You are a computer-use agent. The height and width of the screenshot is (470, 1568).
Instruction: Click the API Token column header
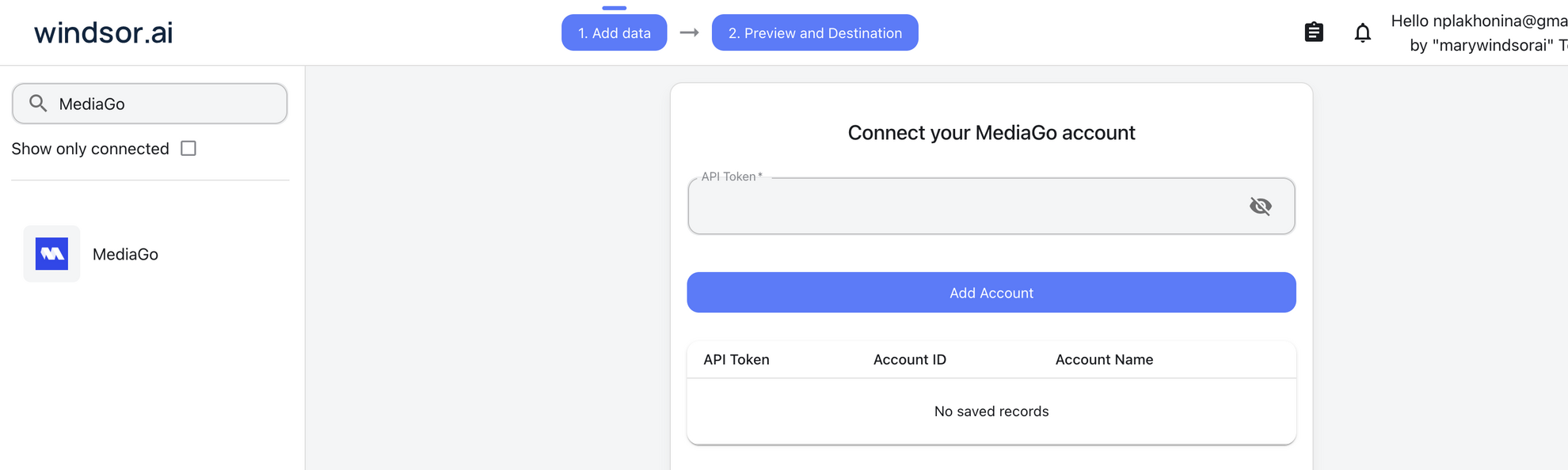736,359
